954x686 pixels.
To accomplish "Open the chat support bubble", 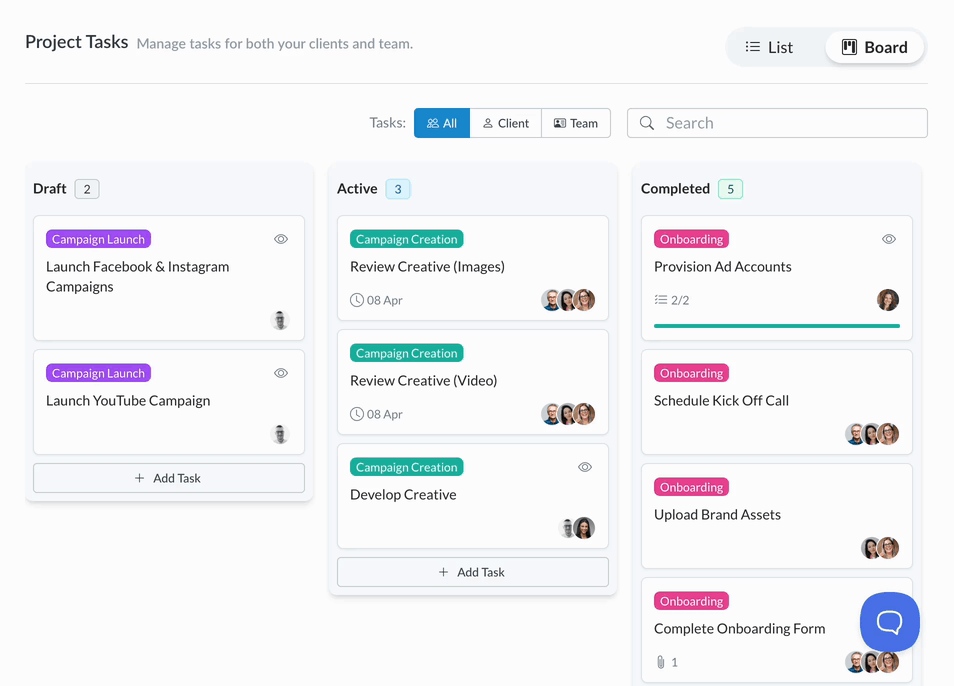I will pos(889,622).
